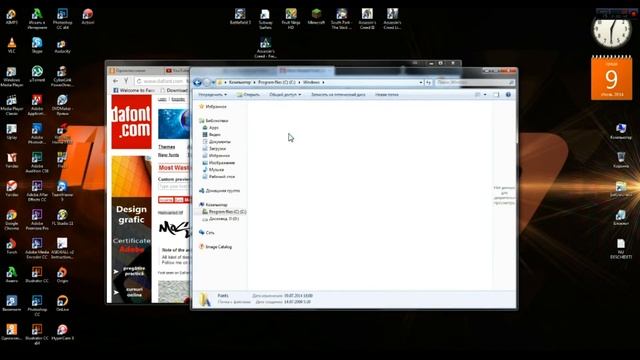Screen dimensions: 640x360
Task: Open the OnLive desktop shortcut
Action: click(x=62, y=303)
